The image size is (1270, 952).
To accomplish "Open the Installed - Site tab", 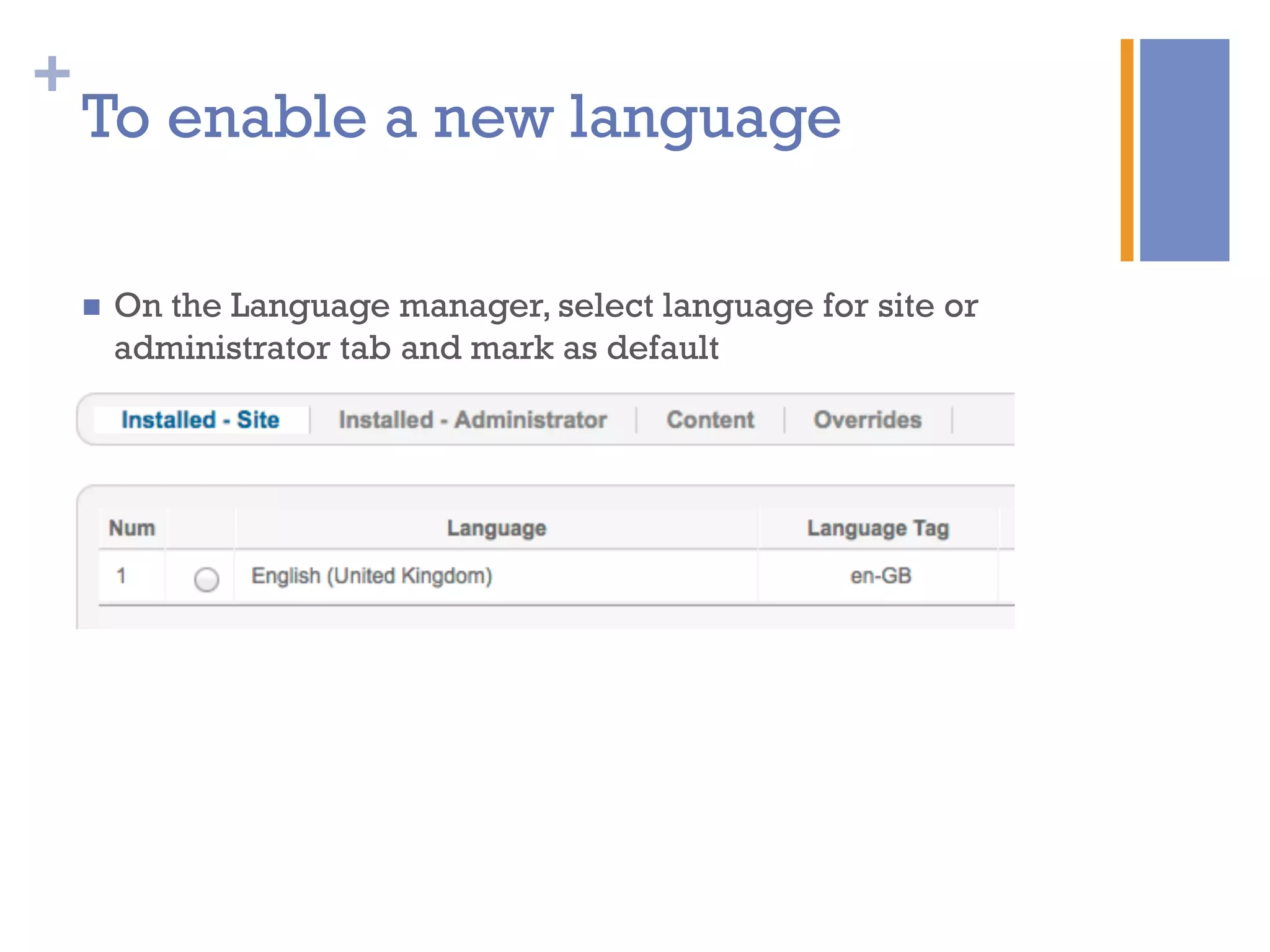I will [200, 420].
